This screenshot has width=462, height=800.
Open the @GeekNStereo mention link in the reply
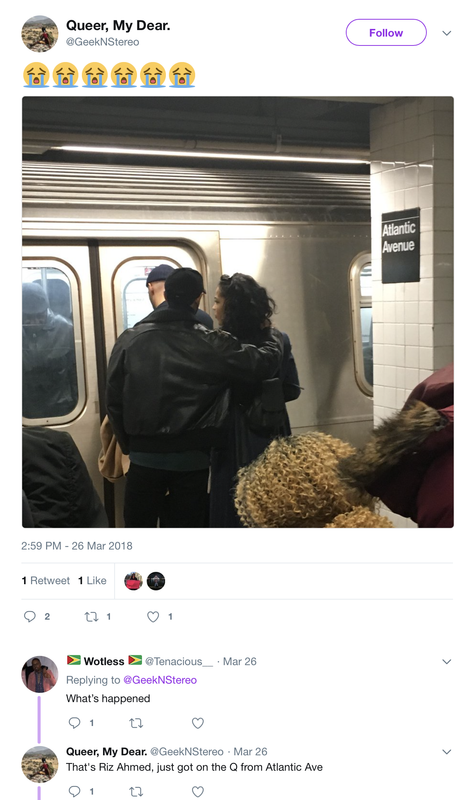point(160,680)
